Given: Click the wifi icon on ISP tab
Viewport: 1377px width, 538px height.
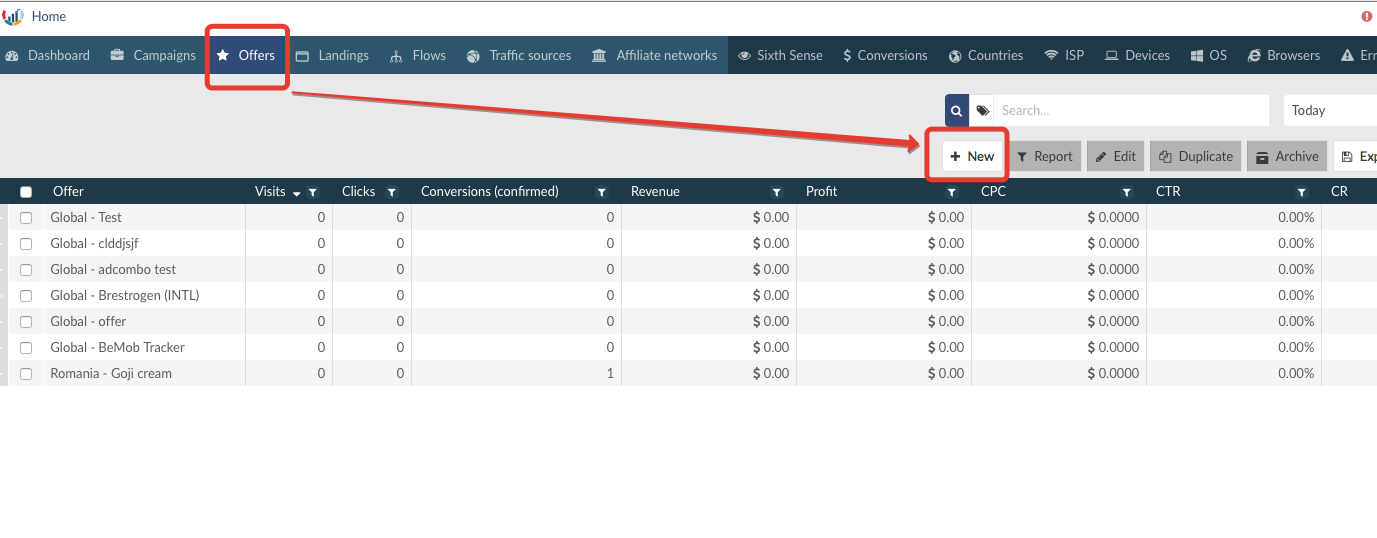Looking at the screenshot, I should coord(1051,56).
